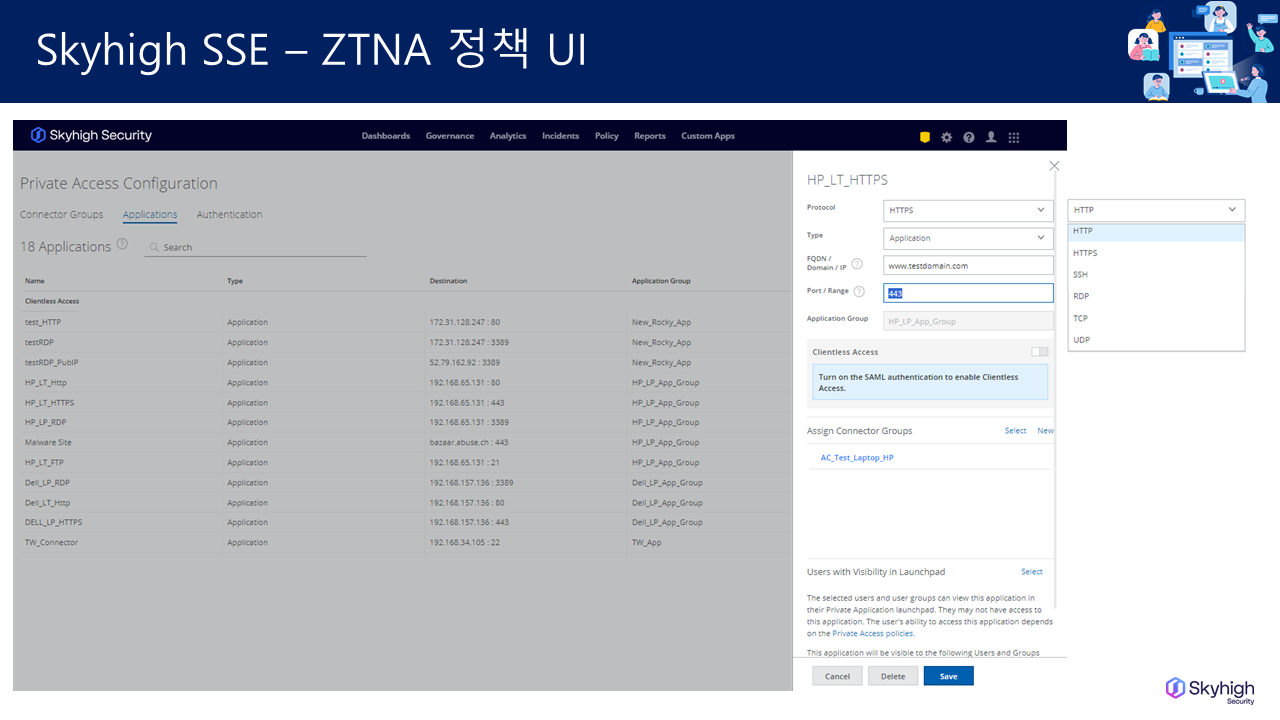Click the Port / Range input field
1280x720 pixels.
968,293
